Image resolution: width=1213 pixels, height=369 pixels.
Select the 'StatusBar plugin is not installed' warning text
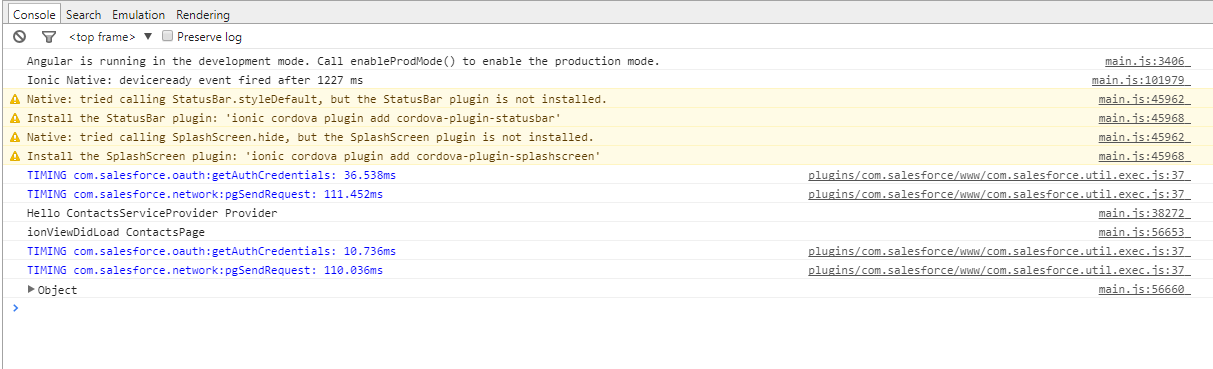coord(316,99)
